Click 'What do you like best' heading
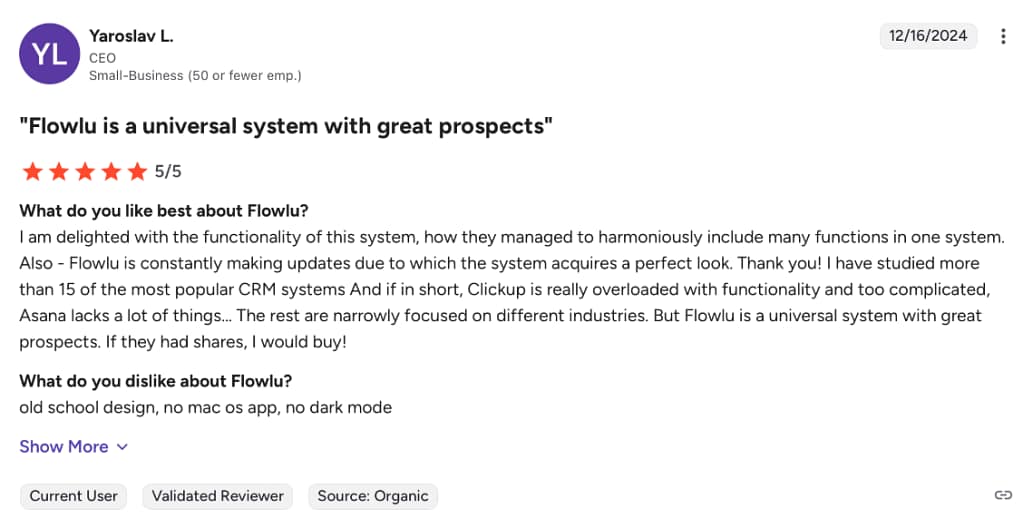Viewport: 1023px width, 528px height. tap(164, 211)
